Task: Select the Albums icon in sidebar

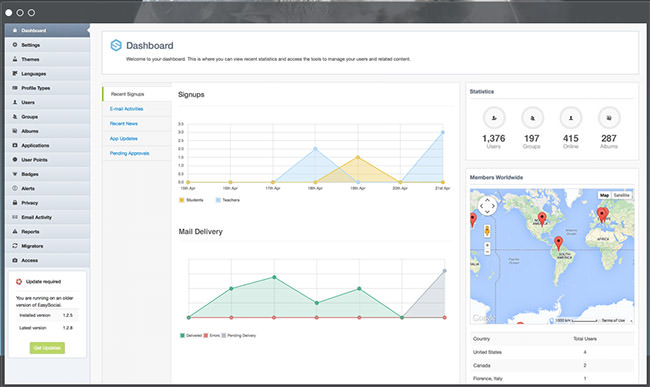Action: 15,131
